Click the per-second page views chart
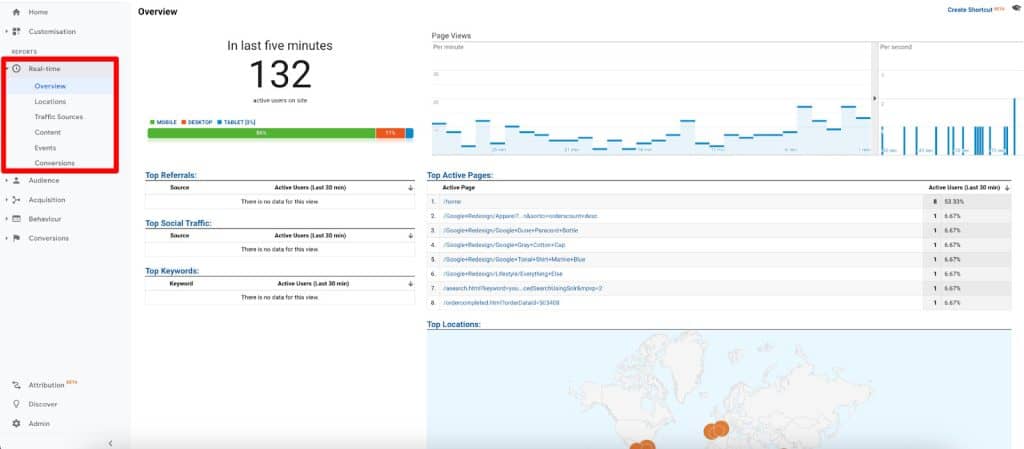This screenshot has width=1024, height=449. (949, 99)
